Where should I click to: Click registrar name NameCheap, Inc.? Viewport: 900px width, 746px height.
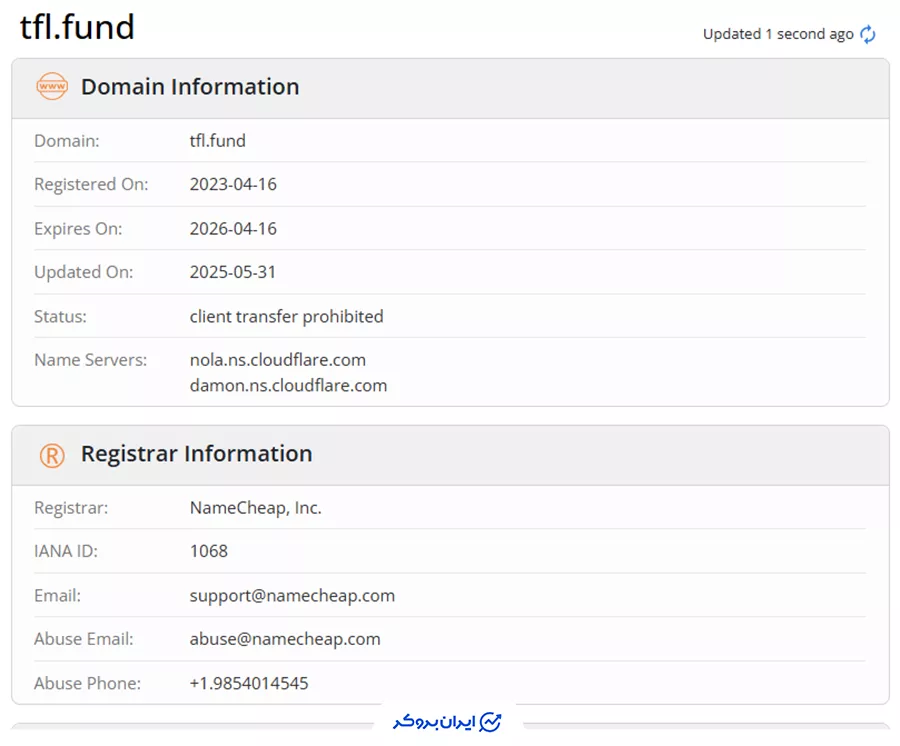point(255,508)
